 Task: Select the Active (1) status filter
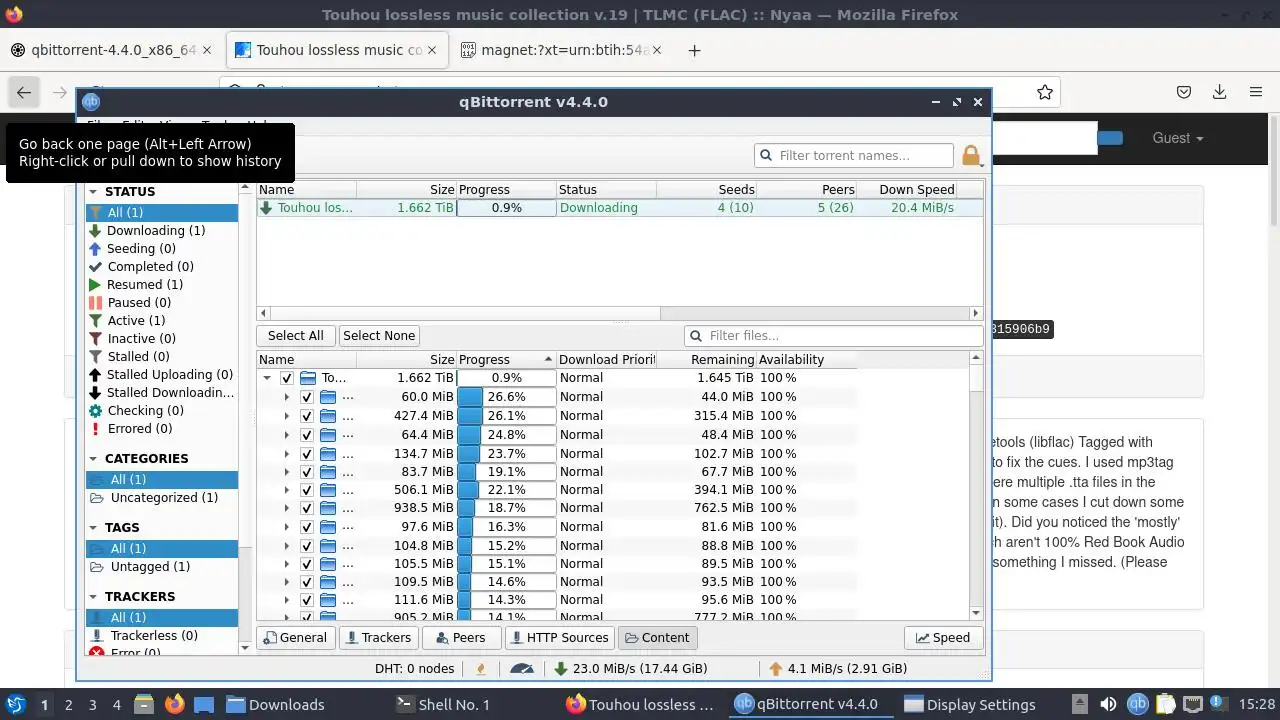pos(162,320)
